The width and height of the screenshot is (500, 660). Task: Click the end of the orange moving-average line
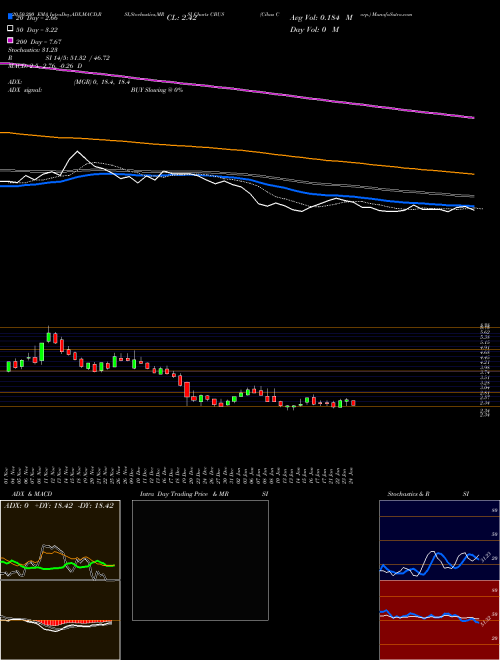click(x=473, y=173)
